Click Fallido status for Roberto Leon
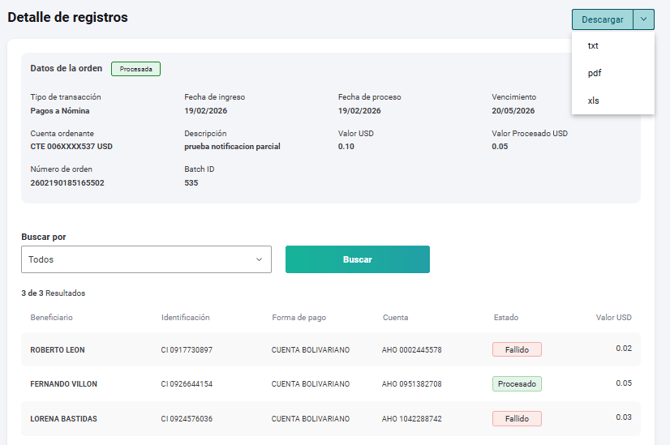 click(516, 350)
